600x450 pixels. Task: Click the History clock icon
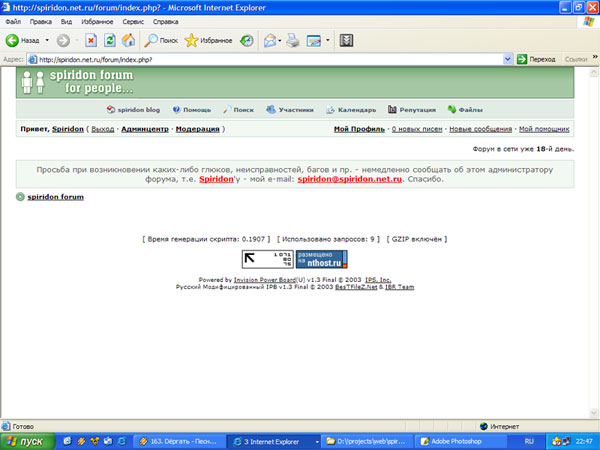[247, 40]
